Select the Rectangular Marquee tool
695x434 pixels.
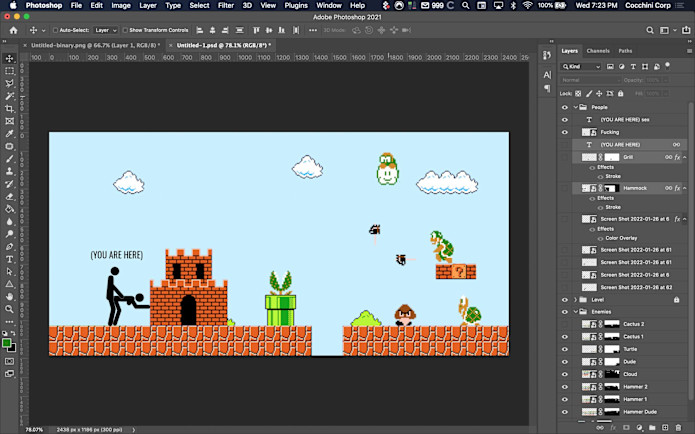pos(9,71)
